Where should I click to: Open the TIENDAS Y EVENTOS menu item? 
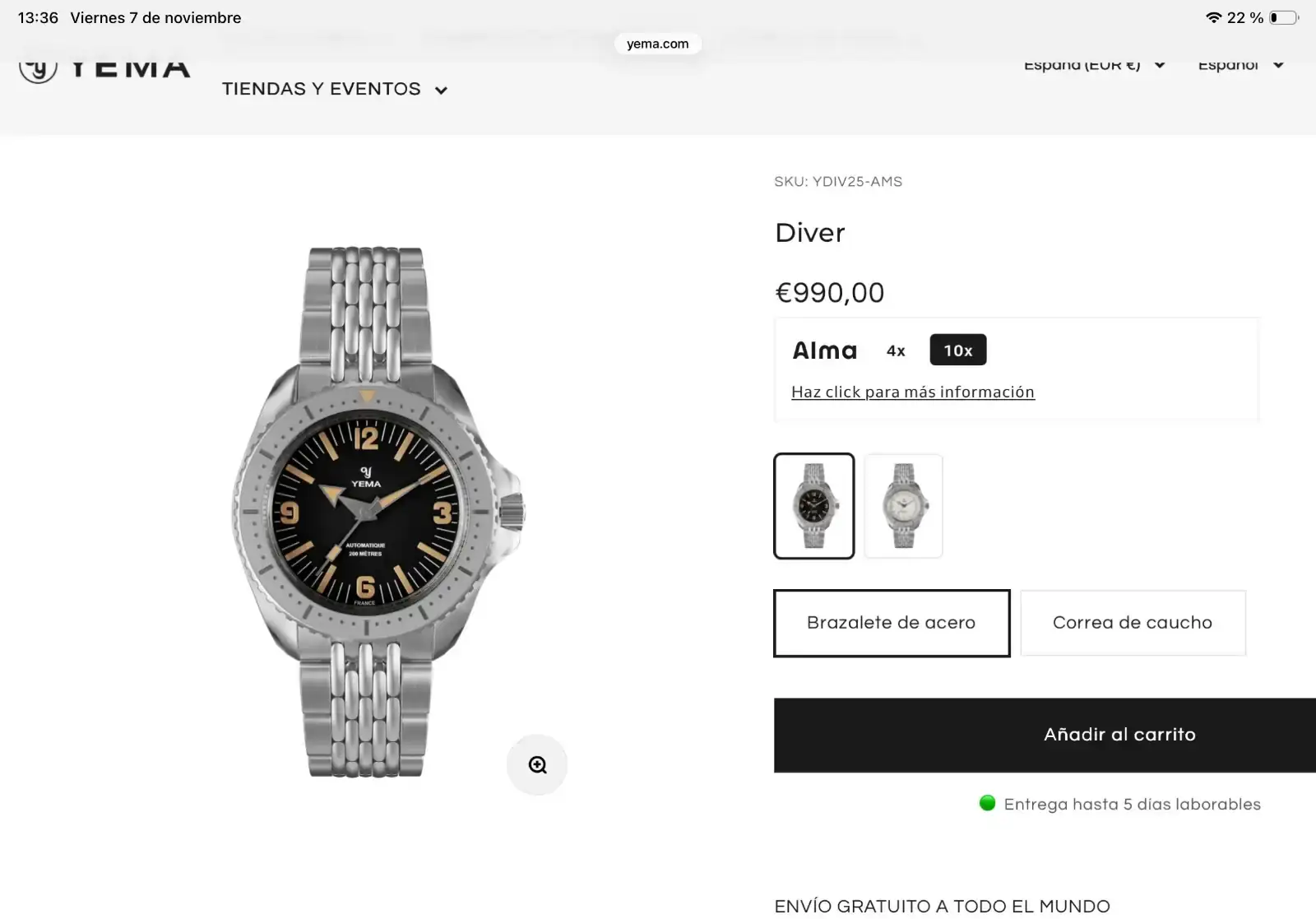coord(321,89)
